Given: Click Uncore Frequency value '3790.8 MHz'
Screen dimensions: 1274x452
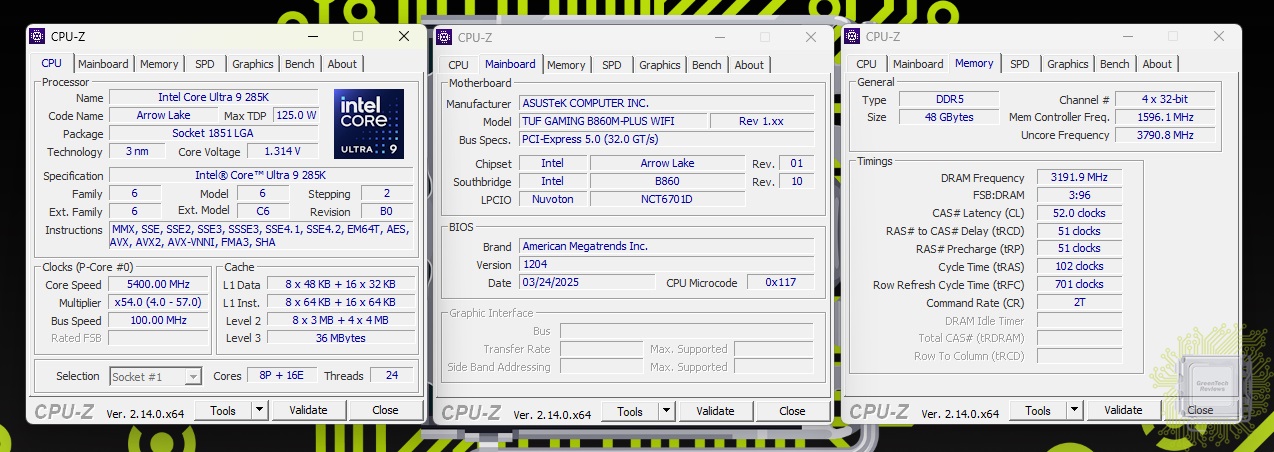Looking at the screenshot, I should (1166, 135).
